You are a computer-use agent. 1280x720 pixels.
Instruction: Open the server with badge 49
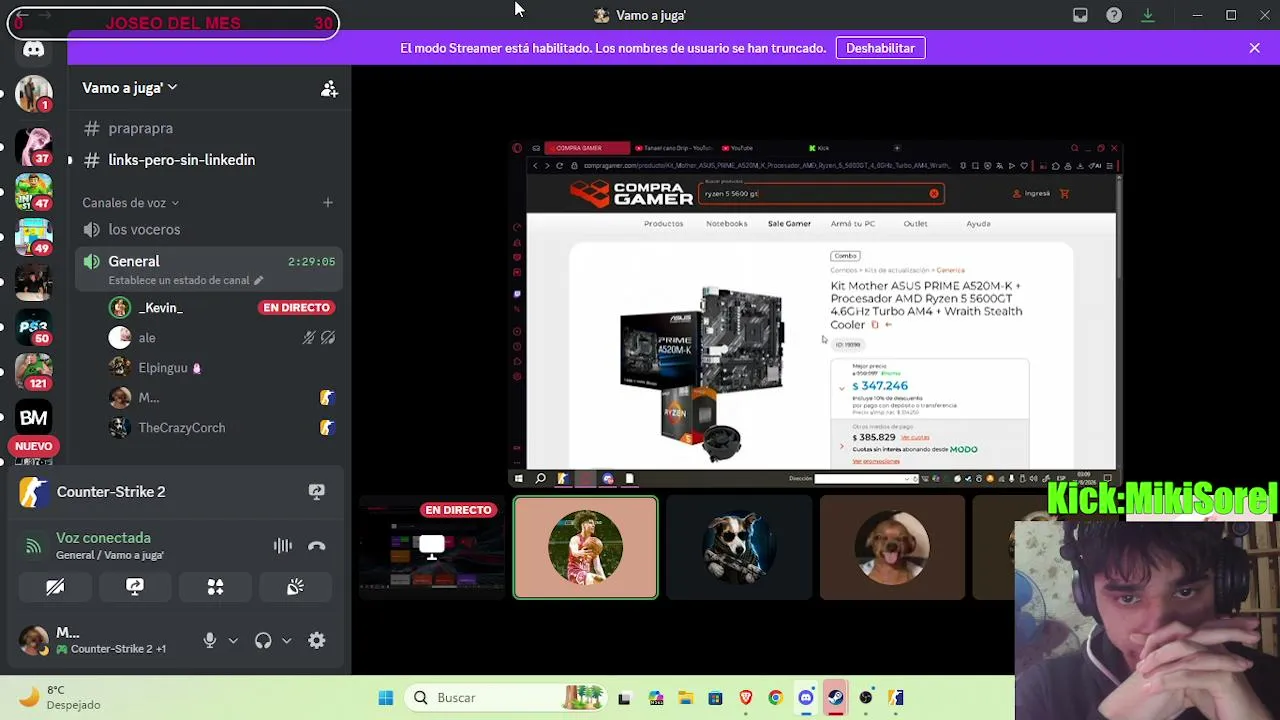[34, 236]
